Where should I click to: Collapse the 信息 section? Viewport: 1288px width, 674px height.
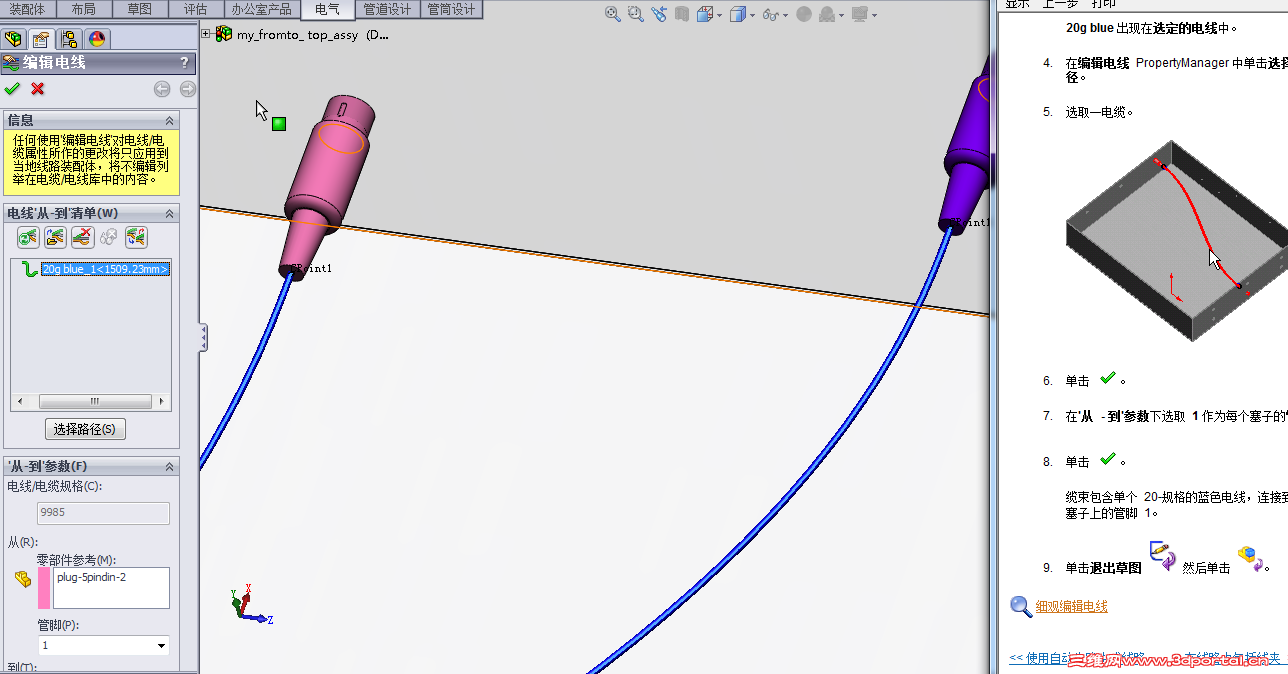169,120
